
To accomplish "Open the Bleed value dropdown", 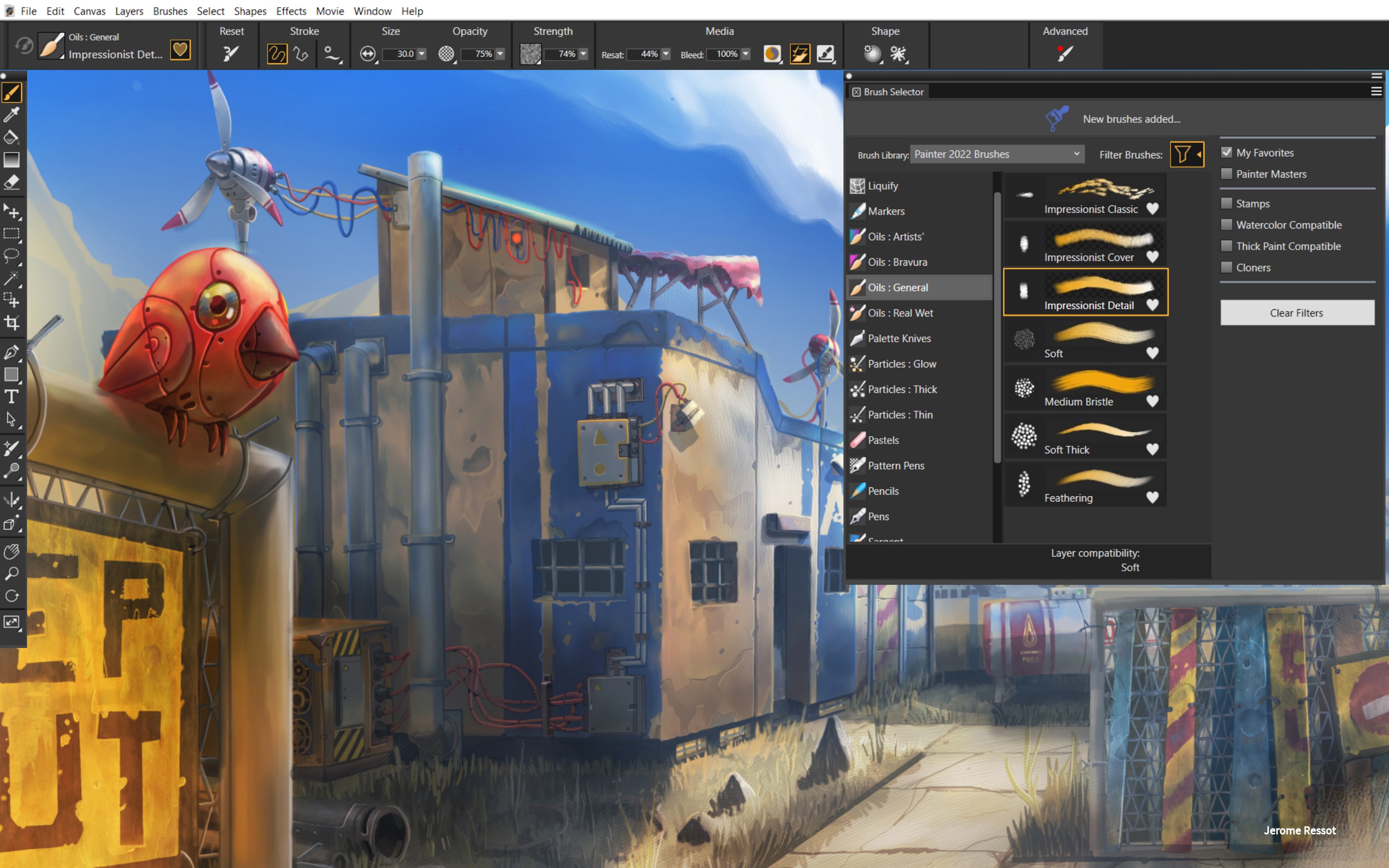I will click(747, 54).
